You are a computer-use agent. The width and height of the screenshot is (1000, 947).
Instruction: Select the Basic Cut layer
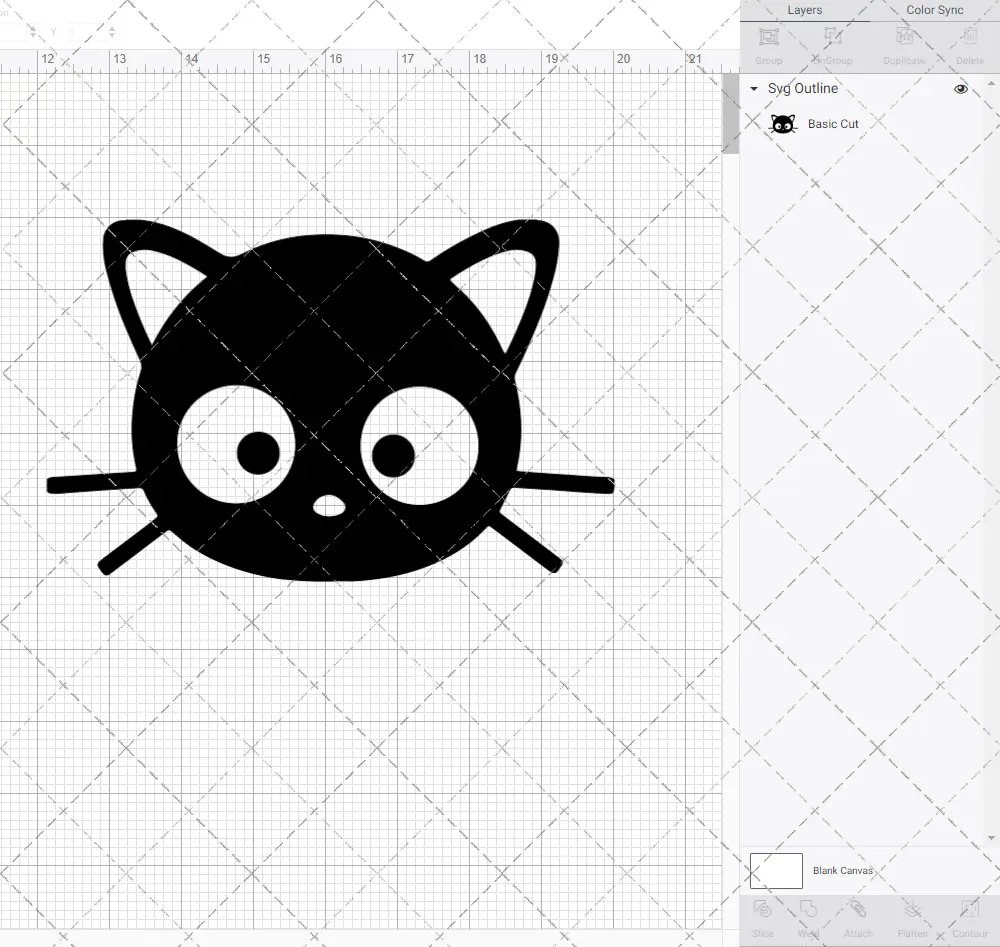coord(833,123)
